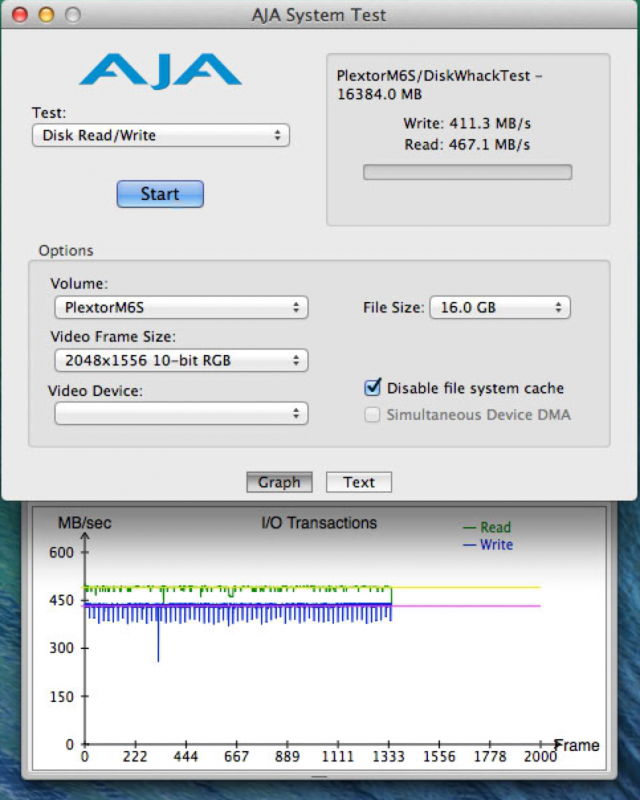Click the AJA System Test title text
This screenshot has width=640, height=801.
[x=319, y=15]
